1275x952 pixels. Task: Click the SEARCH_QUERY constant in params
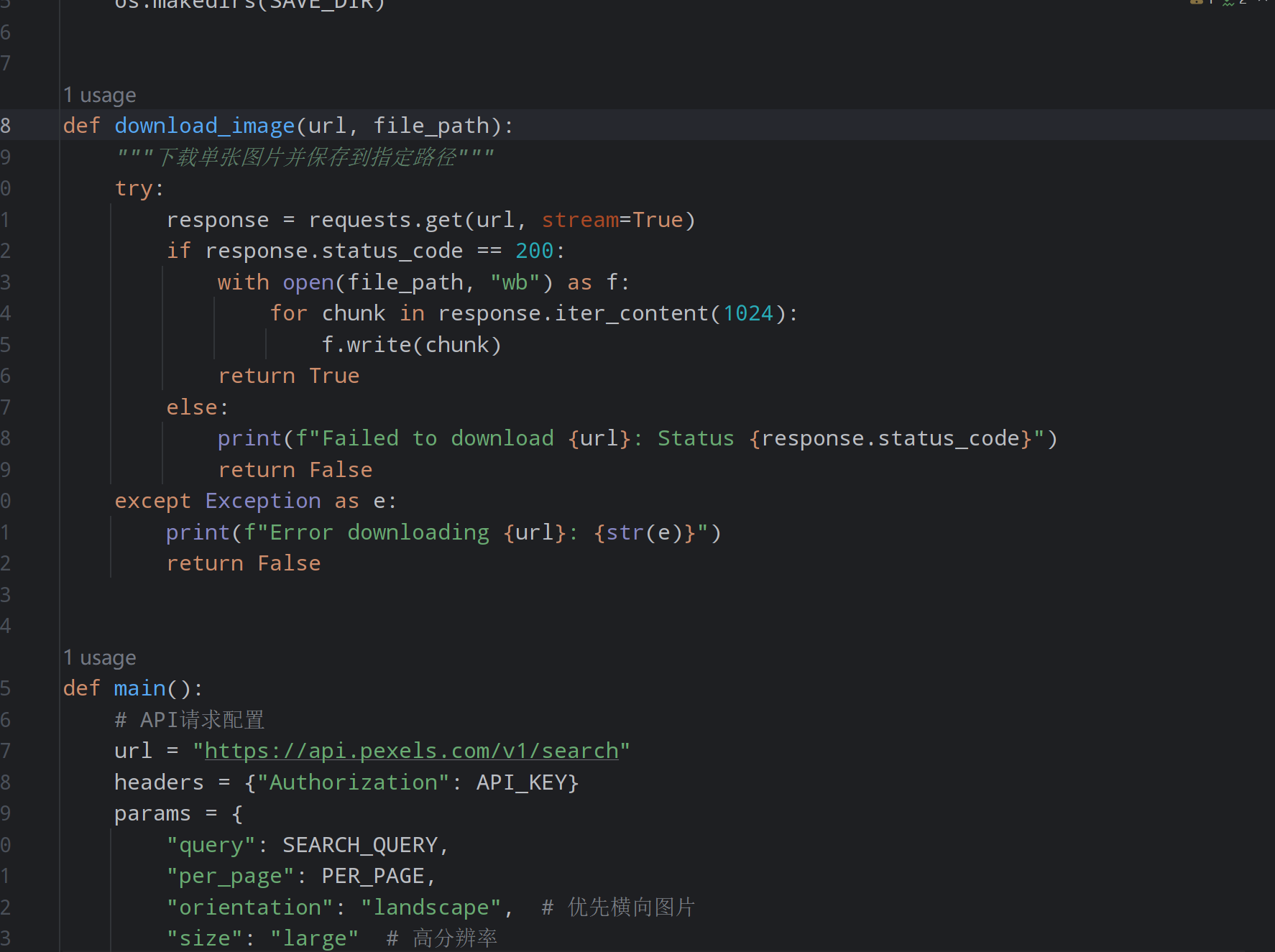point(363,844)
